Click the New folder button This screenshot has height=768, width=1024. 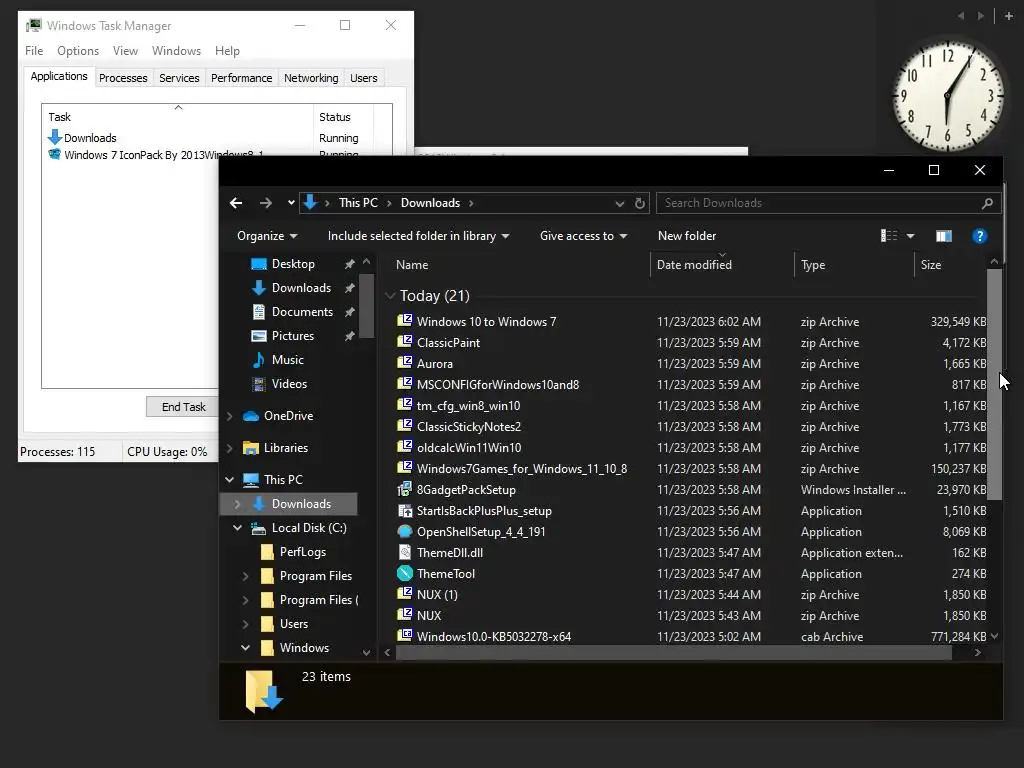[687, 236]
